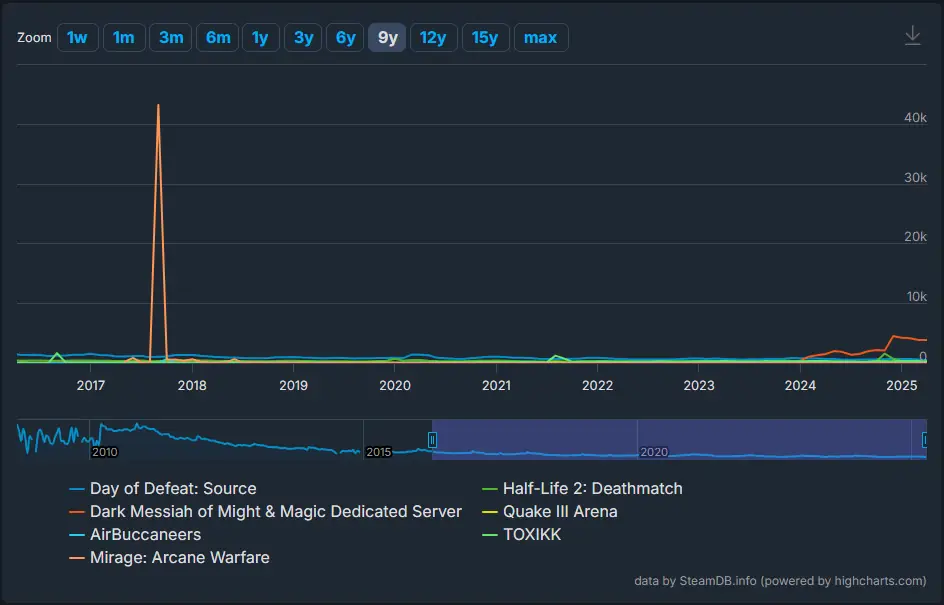Select the max zoom range
The width and height of the screenshot is (944, 605).
[541, 37]
